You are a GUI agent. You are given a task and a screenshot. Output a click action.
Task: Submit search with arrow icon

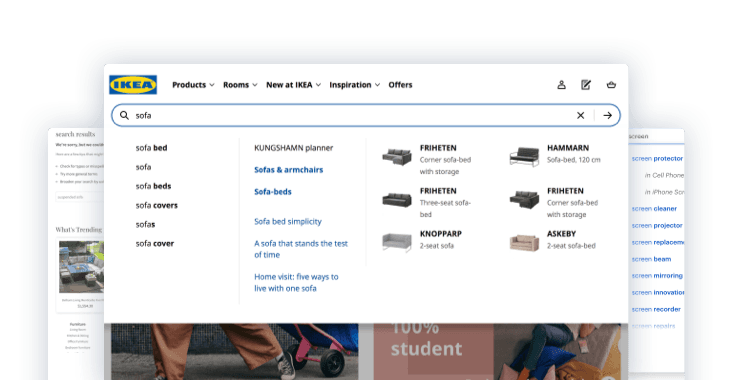tap(607, 115)
